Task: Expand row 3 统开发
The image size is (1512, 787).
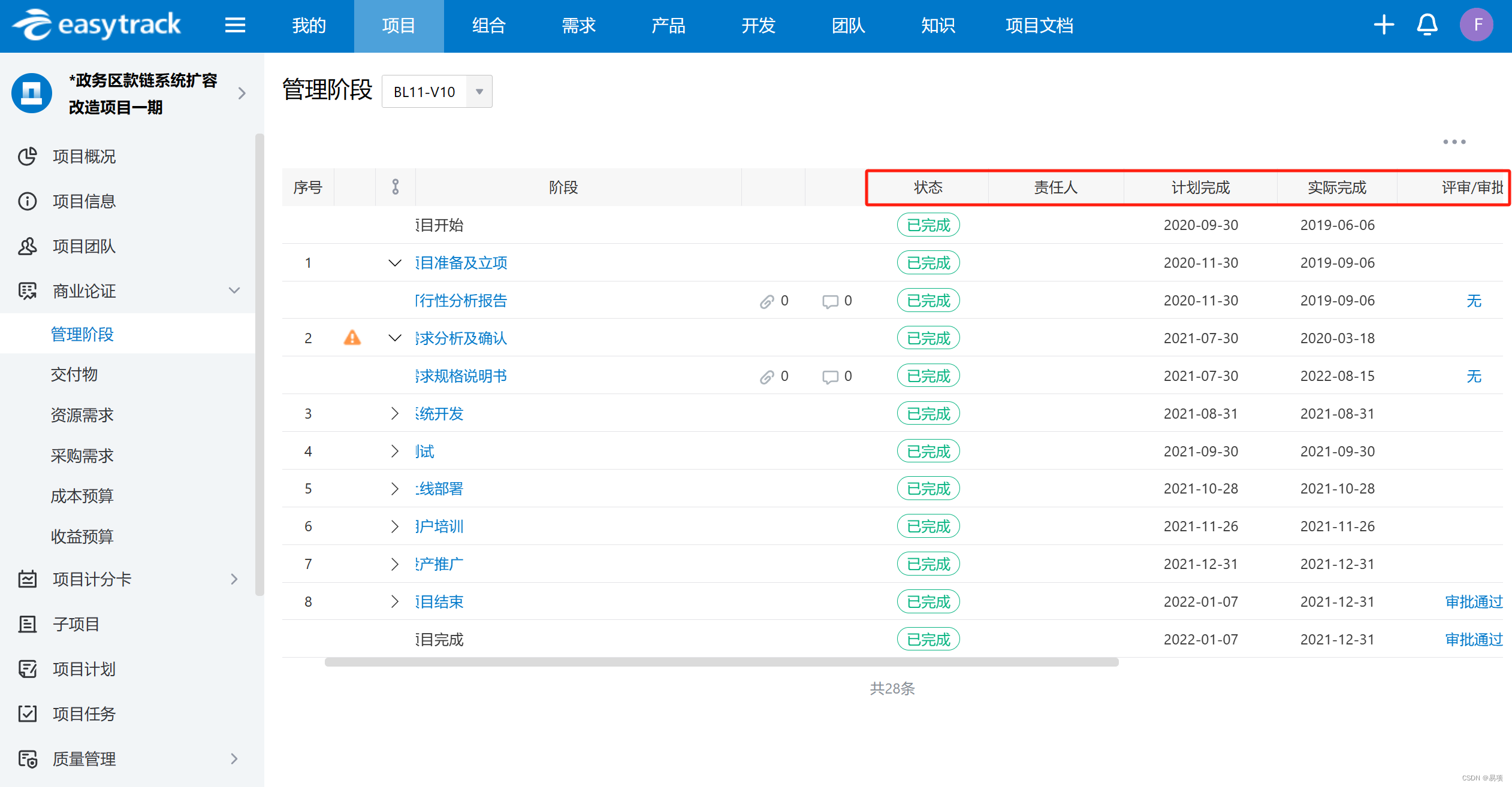Action: point(394,413)
